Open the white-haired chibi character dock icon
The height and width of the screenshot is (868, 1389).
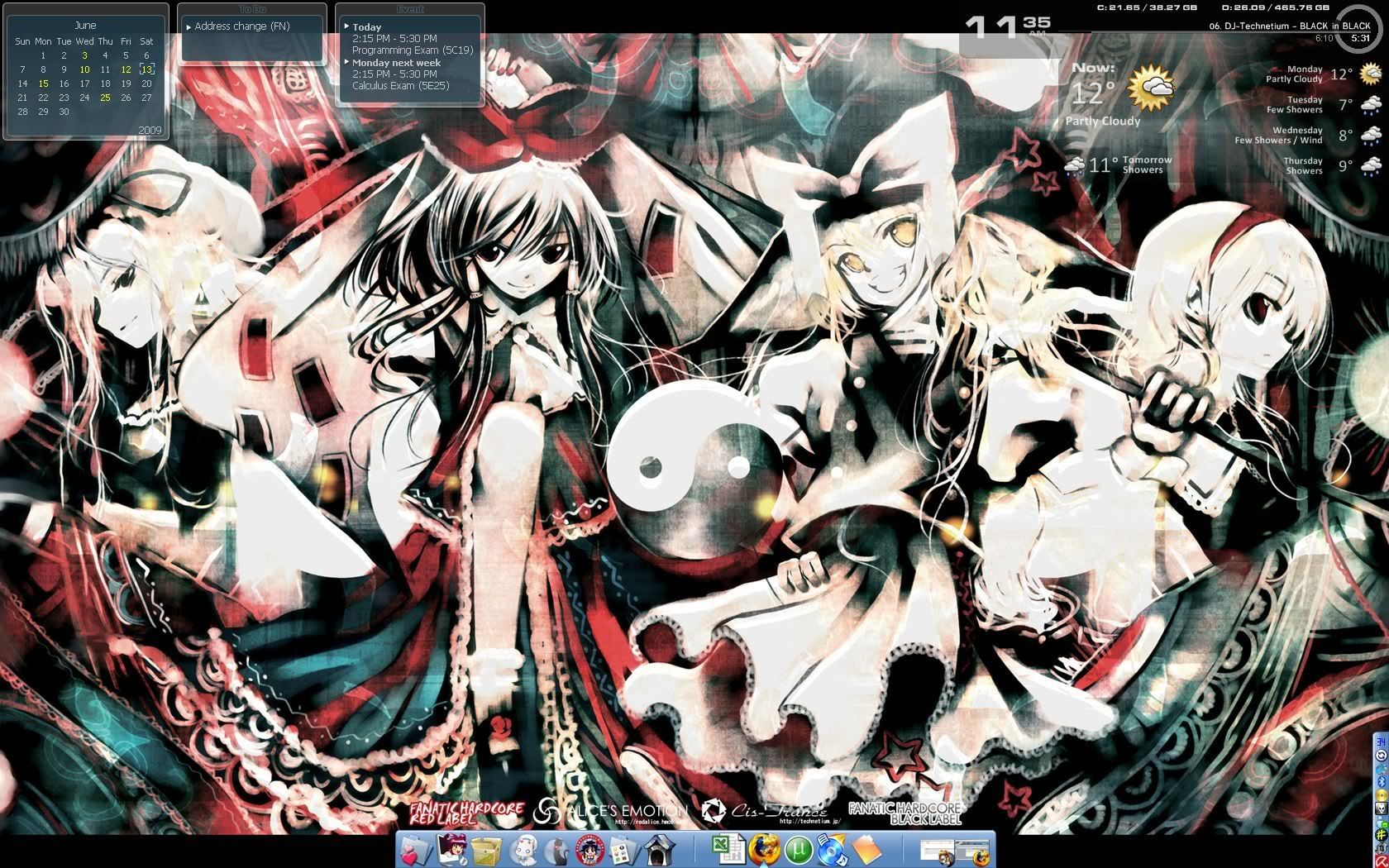tap(523, 850)
